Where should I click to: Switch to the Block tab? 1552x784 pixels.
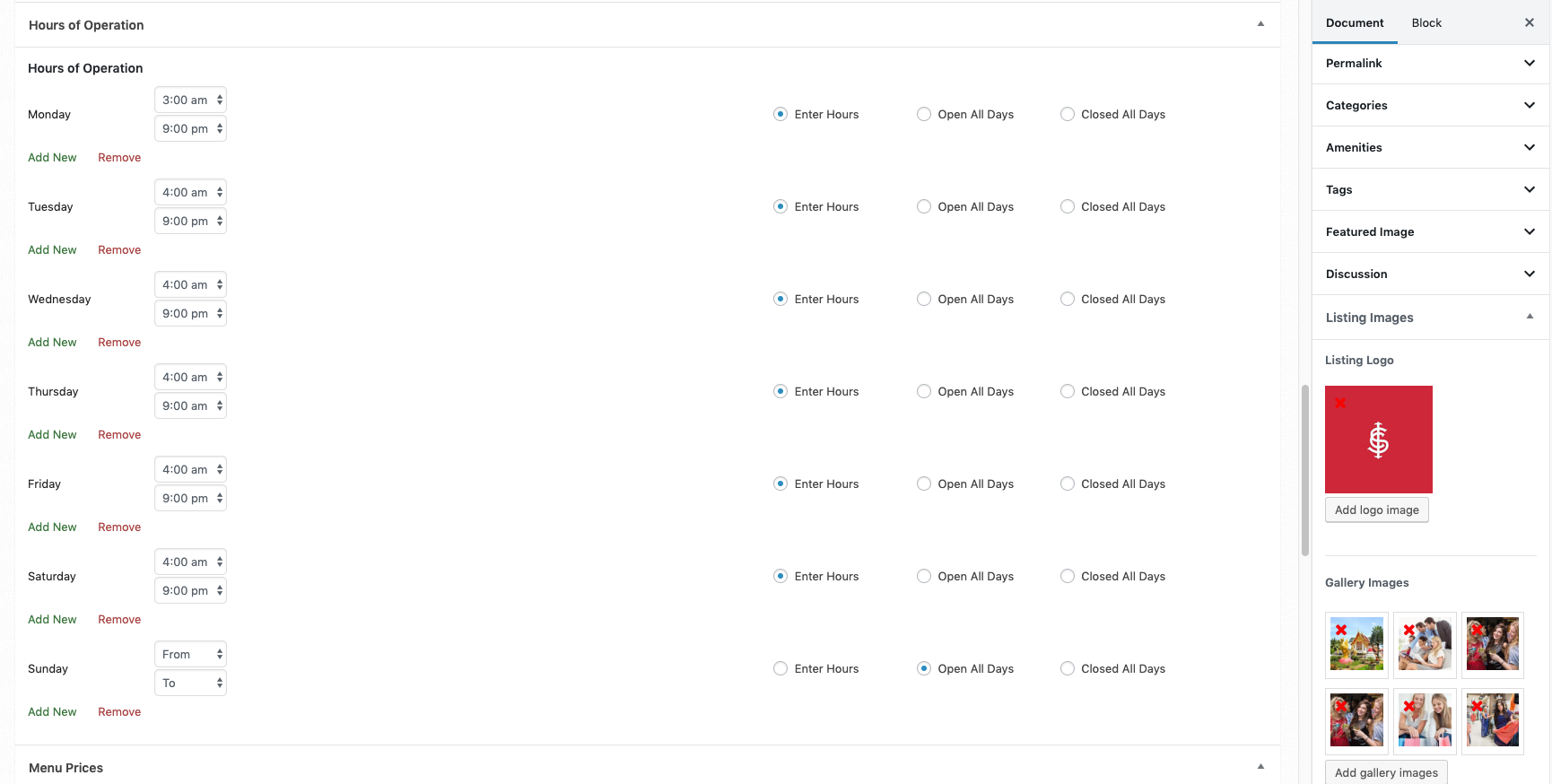tap(1426, 22)
